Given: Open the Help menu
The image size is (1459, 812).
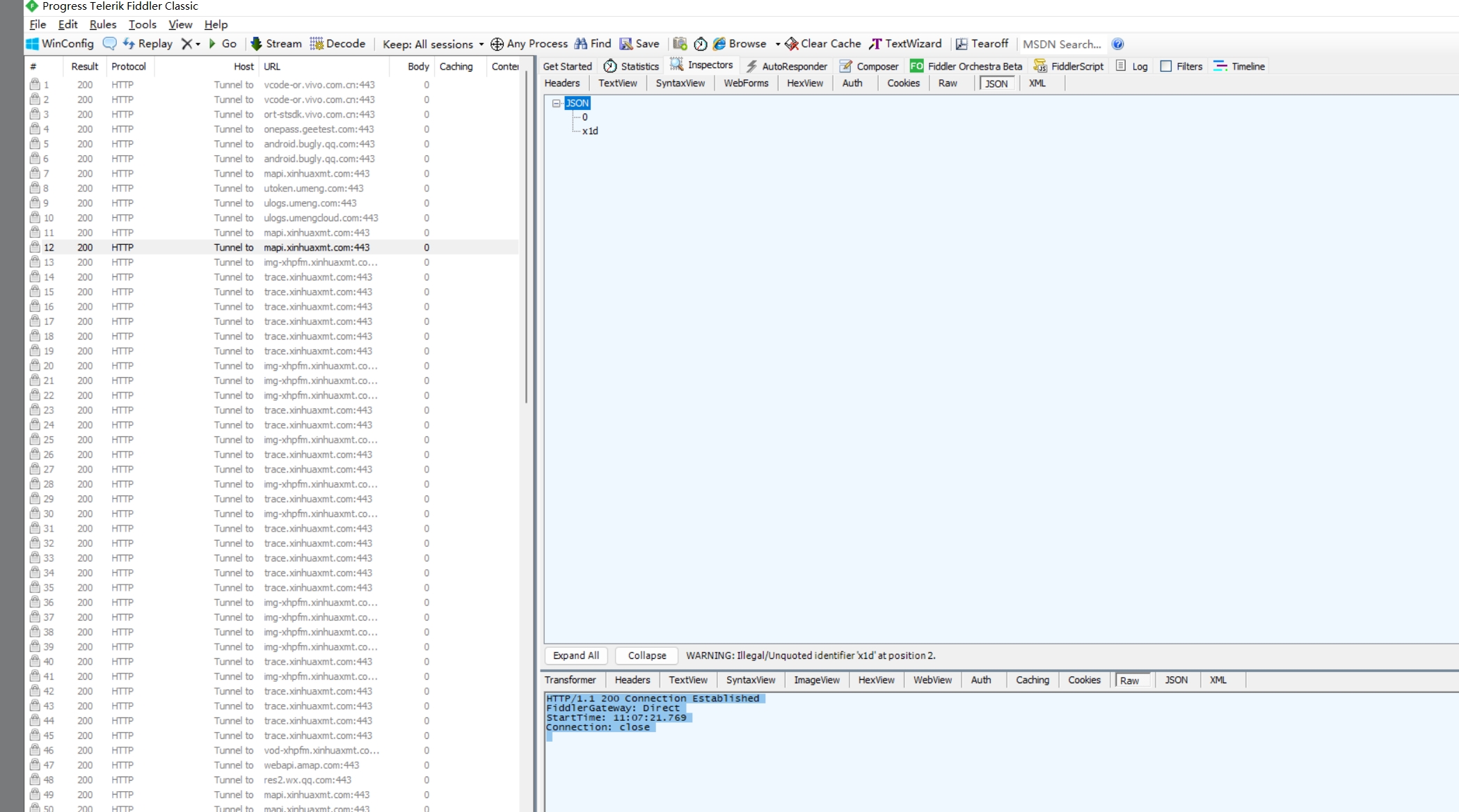Looking at the screenshot, I should 216,24.
